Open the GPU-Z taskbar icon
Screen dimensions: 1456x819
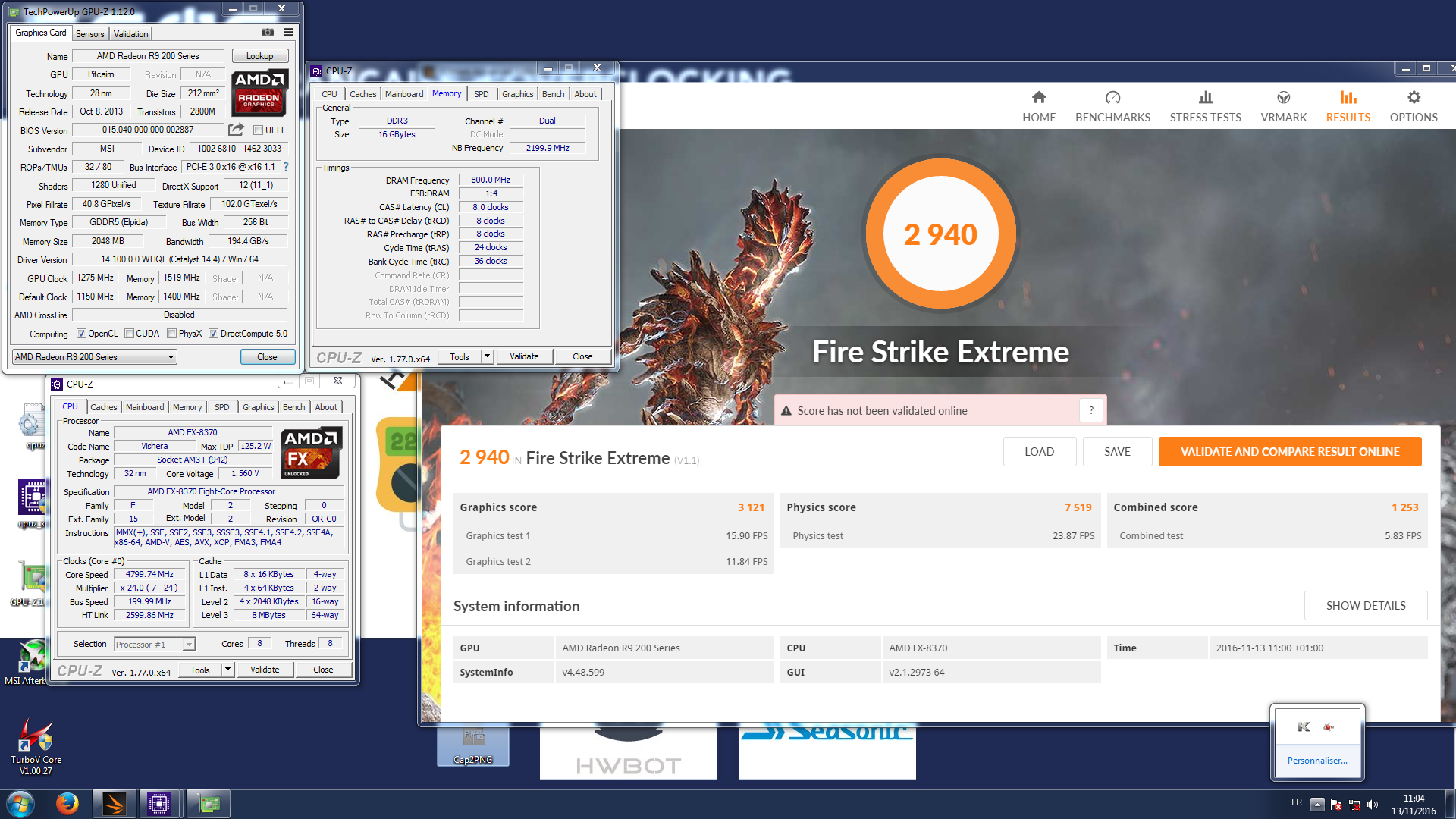coord(209,804)
